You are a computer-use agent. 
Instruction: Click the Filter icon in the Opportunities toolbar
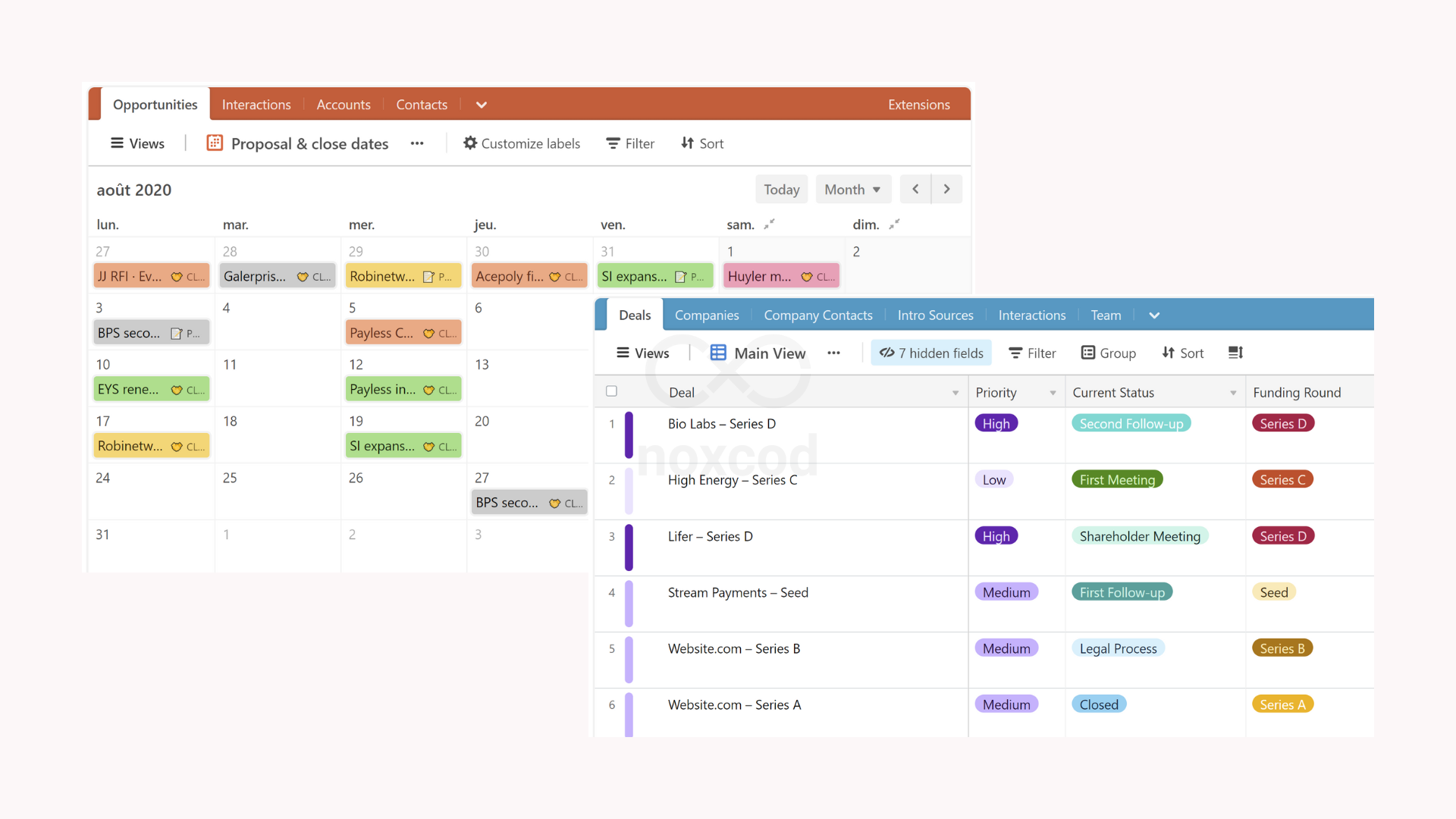[613, 143]
